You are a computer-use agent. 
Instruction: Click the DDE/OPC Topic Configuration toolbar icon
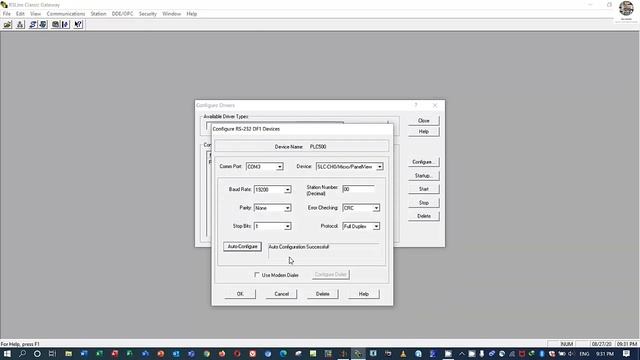56,24
